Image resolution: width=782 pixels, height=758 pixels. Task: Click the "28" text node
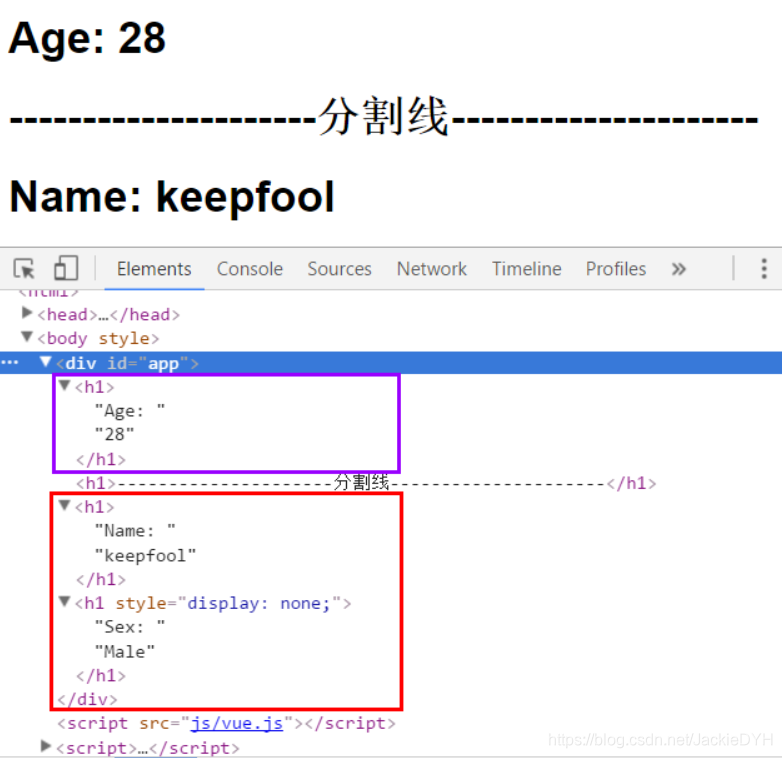115,434
